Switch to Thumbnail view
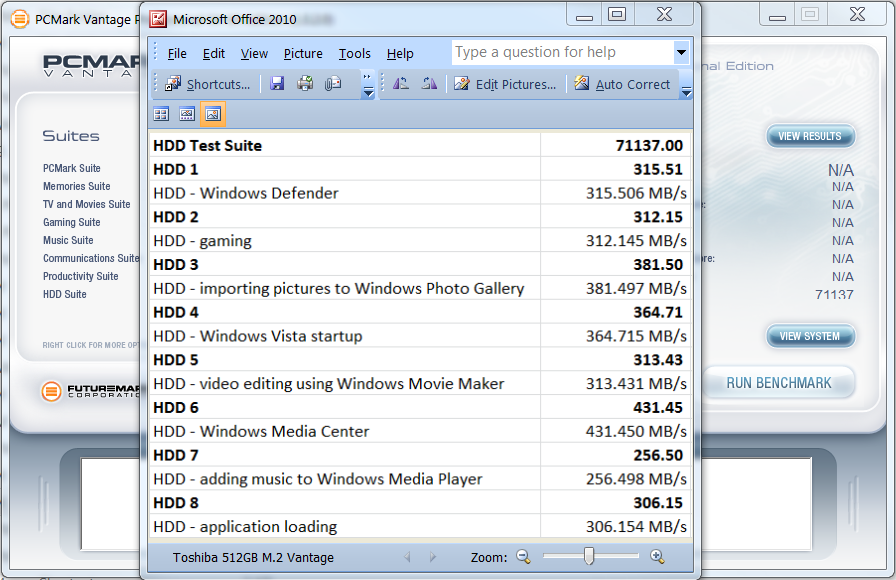The width and height of the screenshot is (896, 580). [160, 115]
